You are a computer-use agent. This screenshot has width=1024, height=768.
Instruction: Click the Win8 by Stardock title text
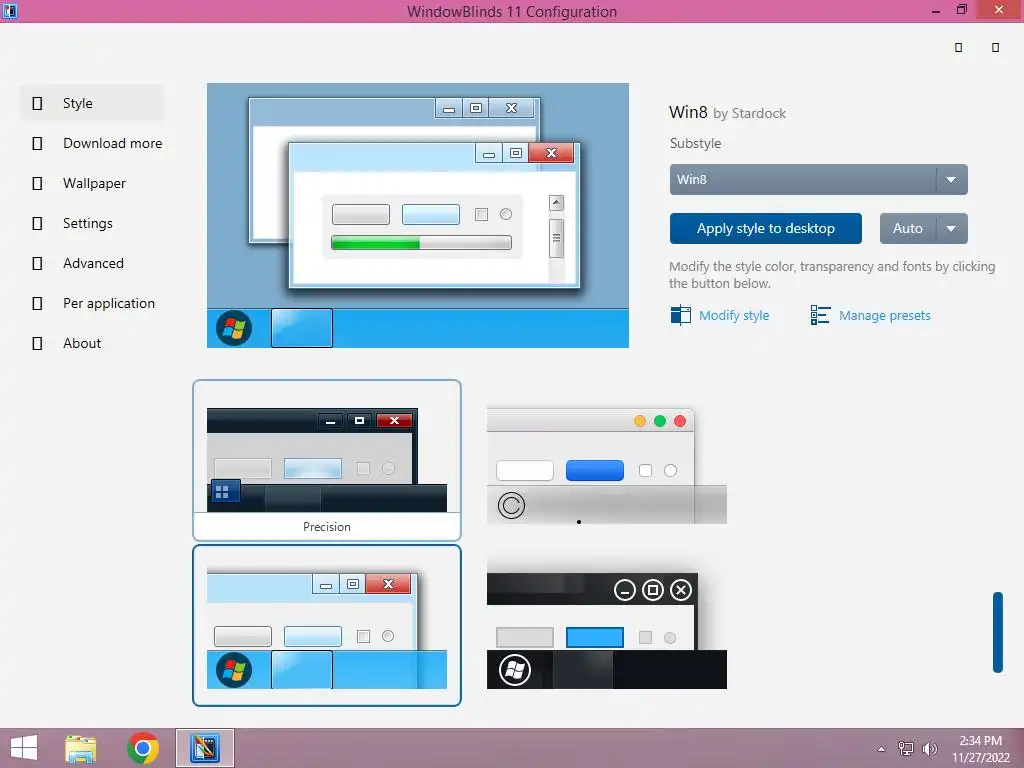pos(728,112)
